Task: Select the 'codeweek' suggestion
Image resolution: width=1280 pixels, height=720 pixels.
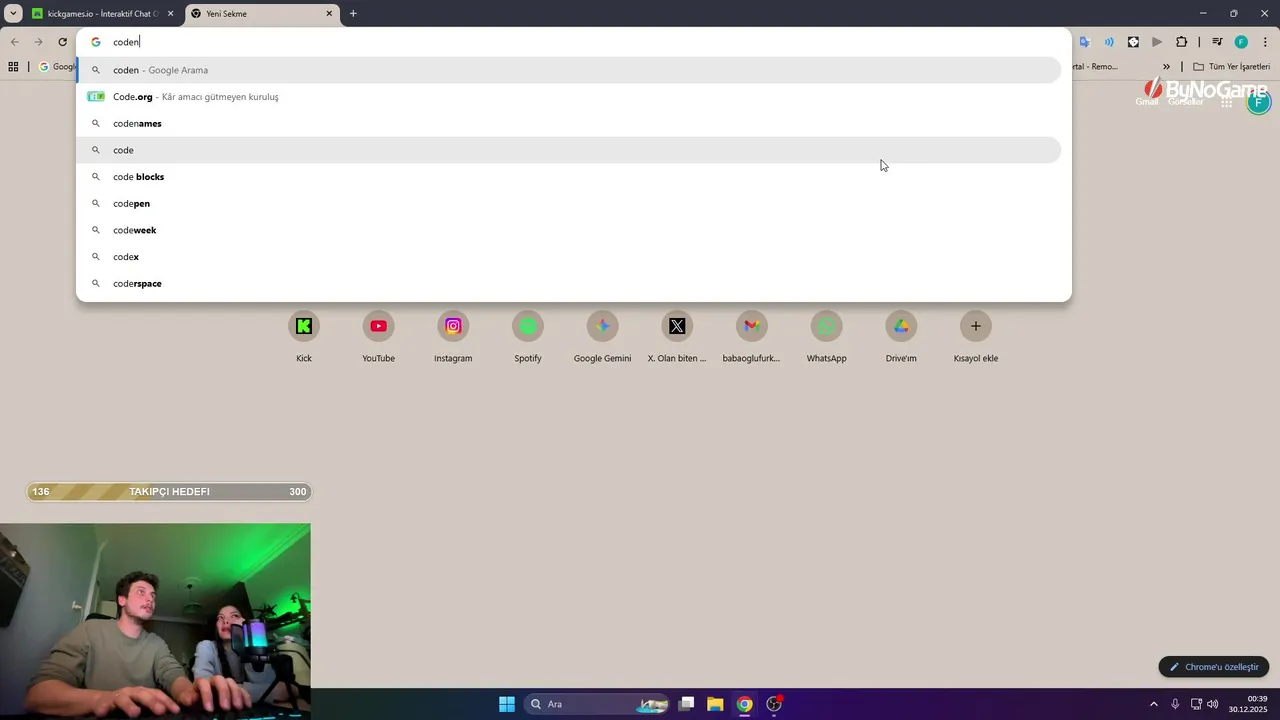Action: pyautogui.click(x=568, y=230)
